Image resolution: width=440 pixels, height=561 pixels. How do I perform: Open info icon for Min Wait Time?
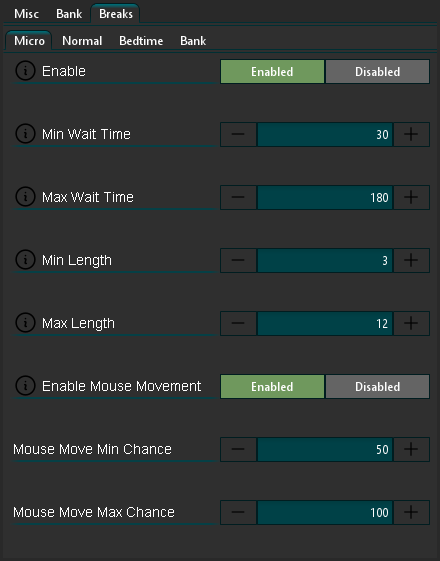click(x=25, y=134)
